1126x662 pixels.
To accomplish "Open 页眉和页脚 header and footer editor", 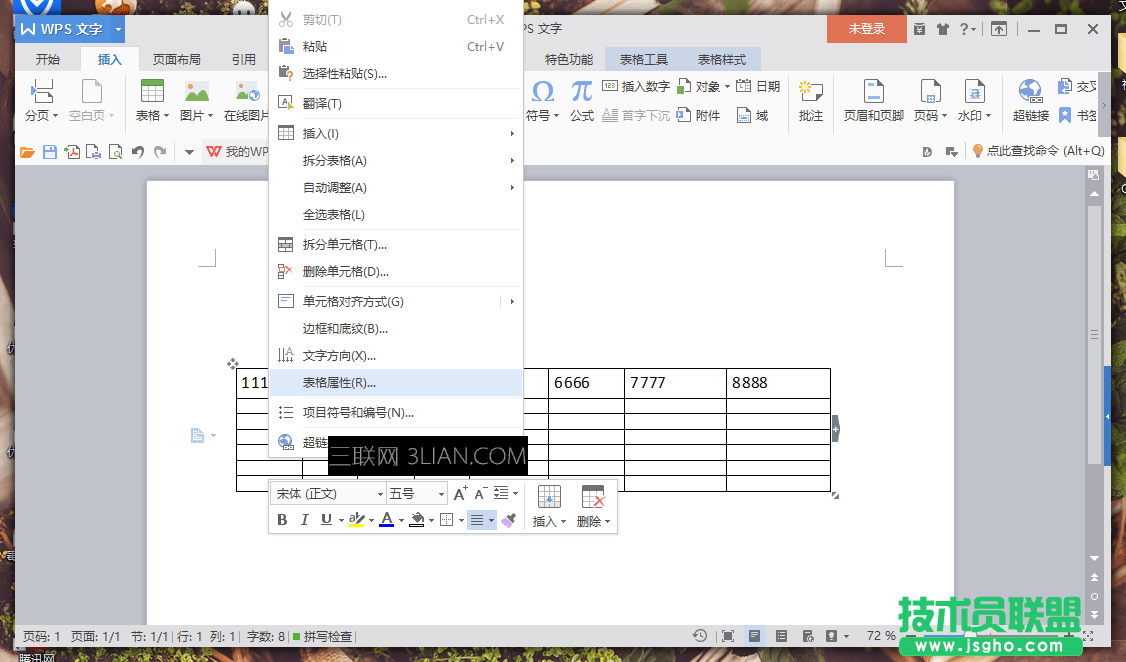I will tap(871, 95).
